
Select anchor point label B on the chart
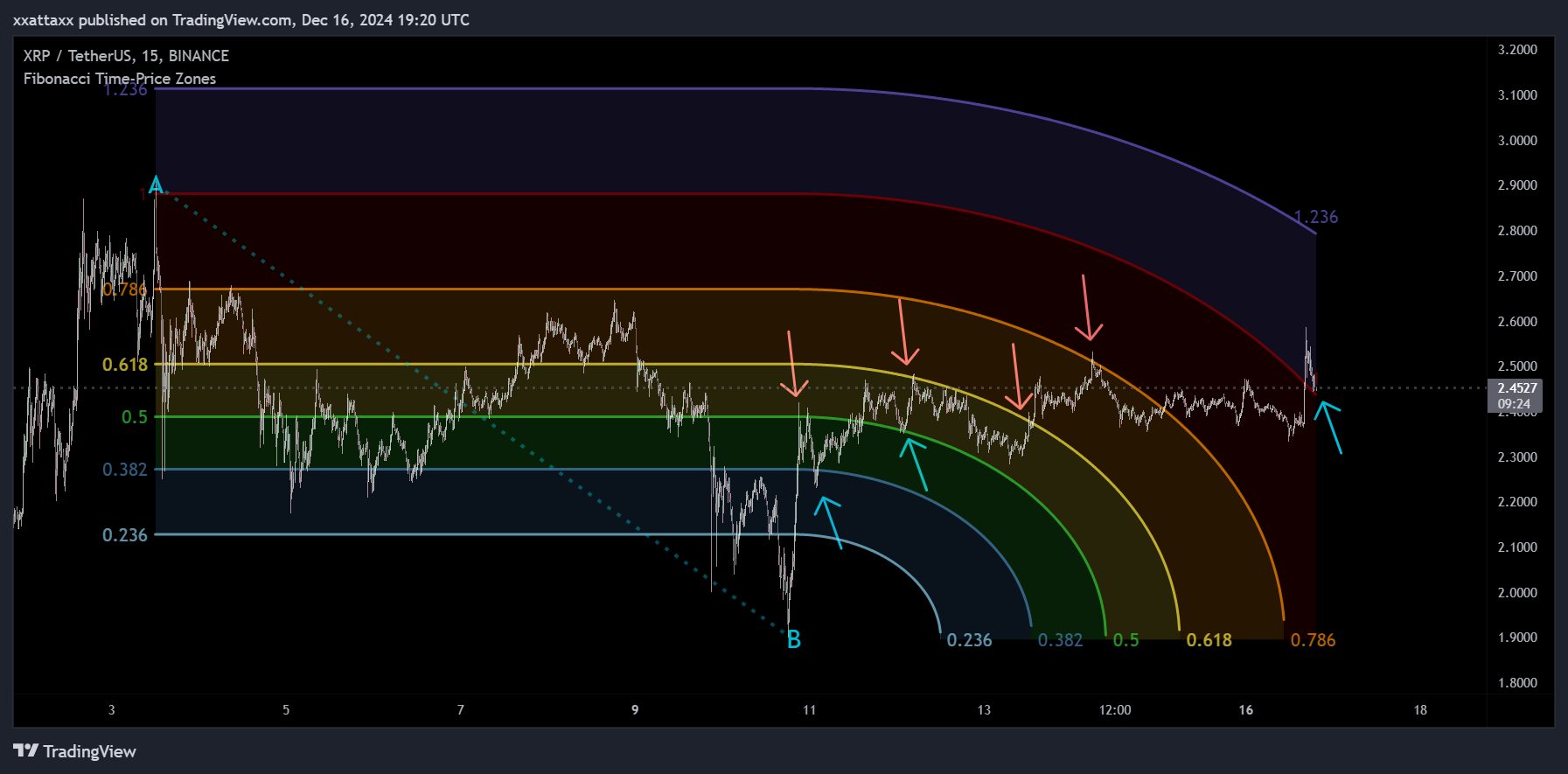pyautogui.click(x=794, y=640)
